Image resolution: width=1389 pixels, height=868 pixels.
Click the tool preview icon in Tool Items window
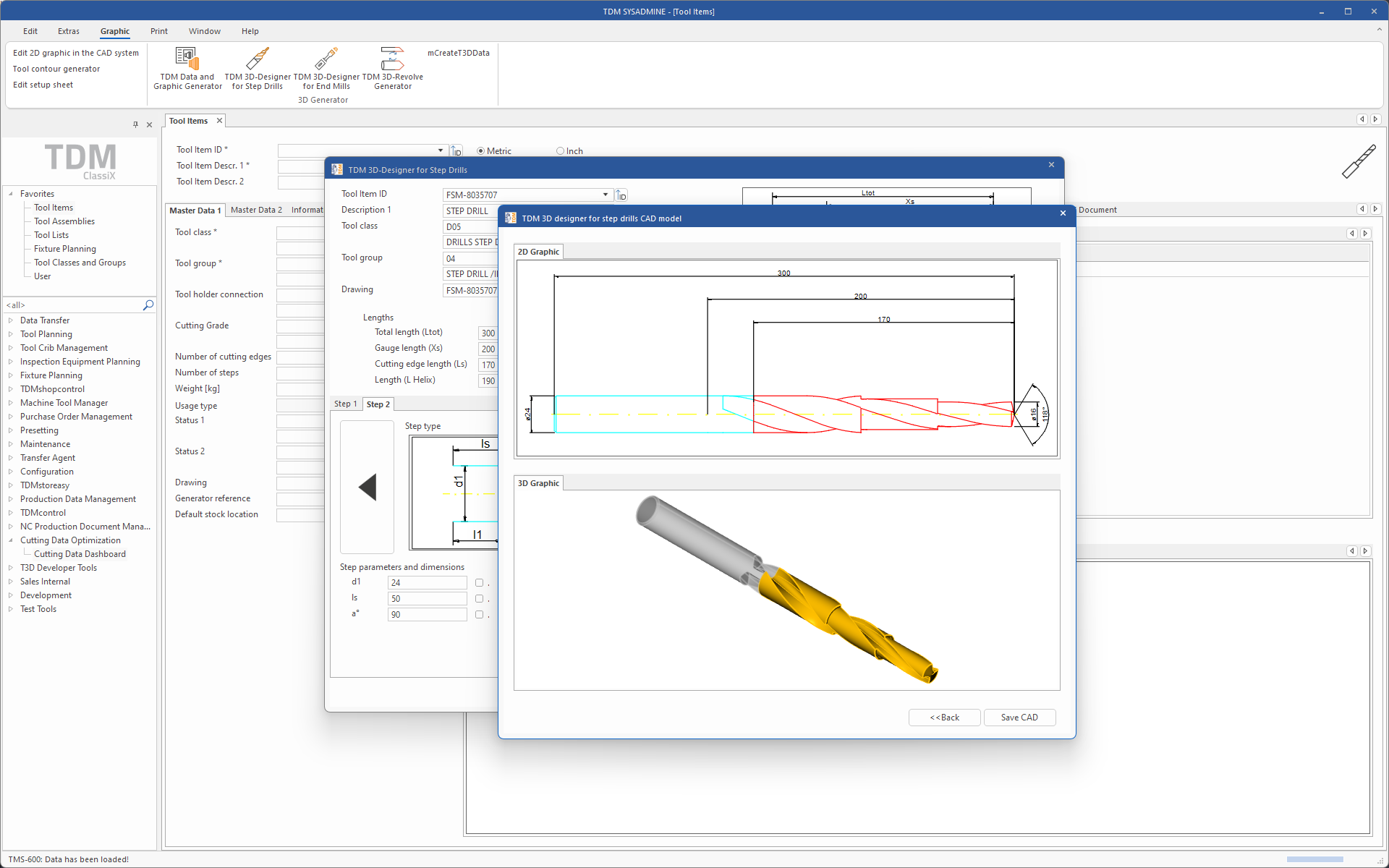(x=1359, y=161)
